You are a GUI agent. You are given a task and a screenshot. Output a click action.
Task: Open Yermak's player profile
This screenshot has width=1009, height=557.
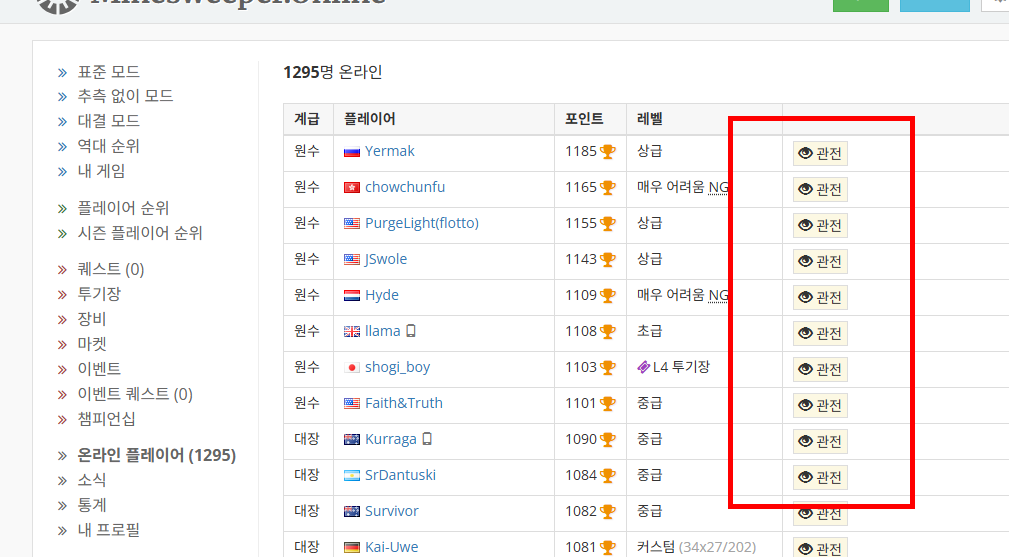pyautogui.click(x=389, y=151)
